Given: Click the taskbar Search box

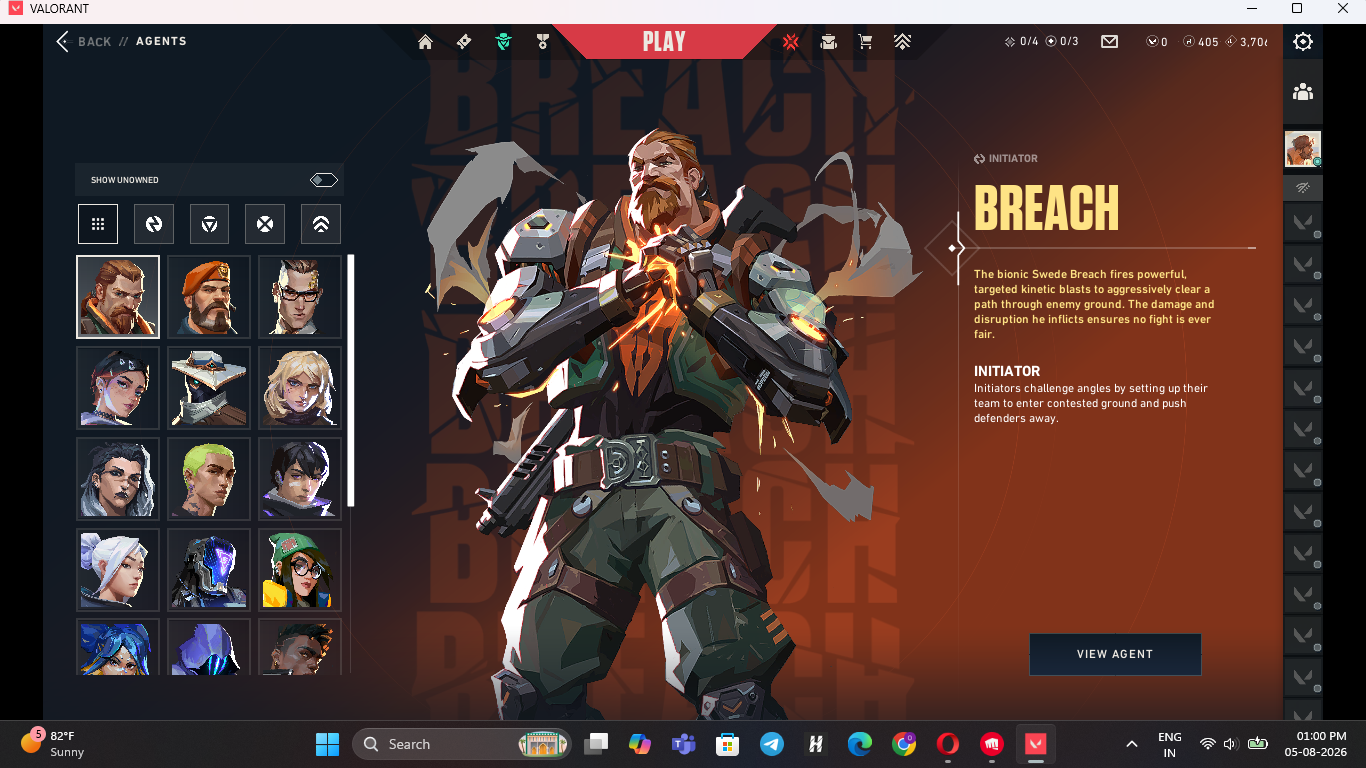Looking at the screenshot, I should point(462,744).
